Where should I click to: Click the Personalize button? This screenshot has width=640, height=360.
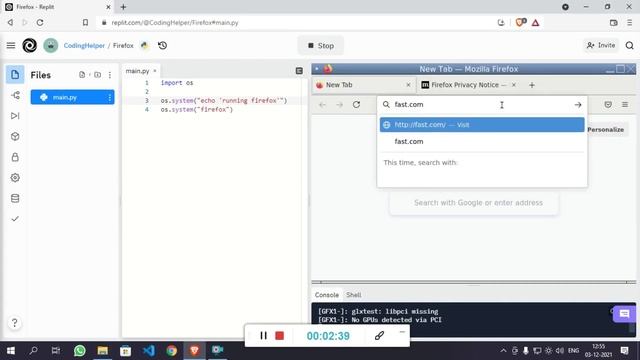tap(606, 129)
